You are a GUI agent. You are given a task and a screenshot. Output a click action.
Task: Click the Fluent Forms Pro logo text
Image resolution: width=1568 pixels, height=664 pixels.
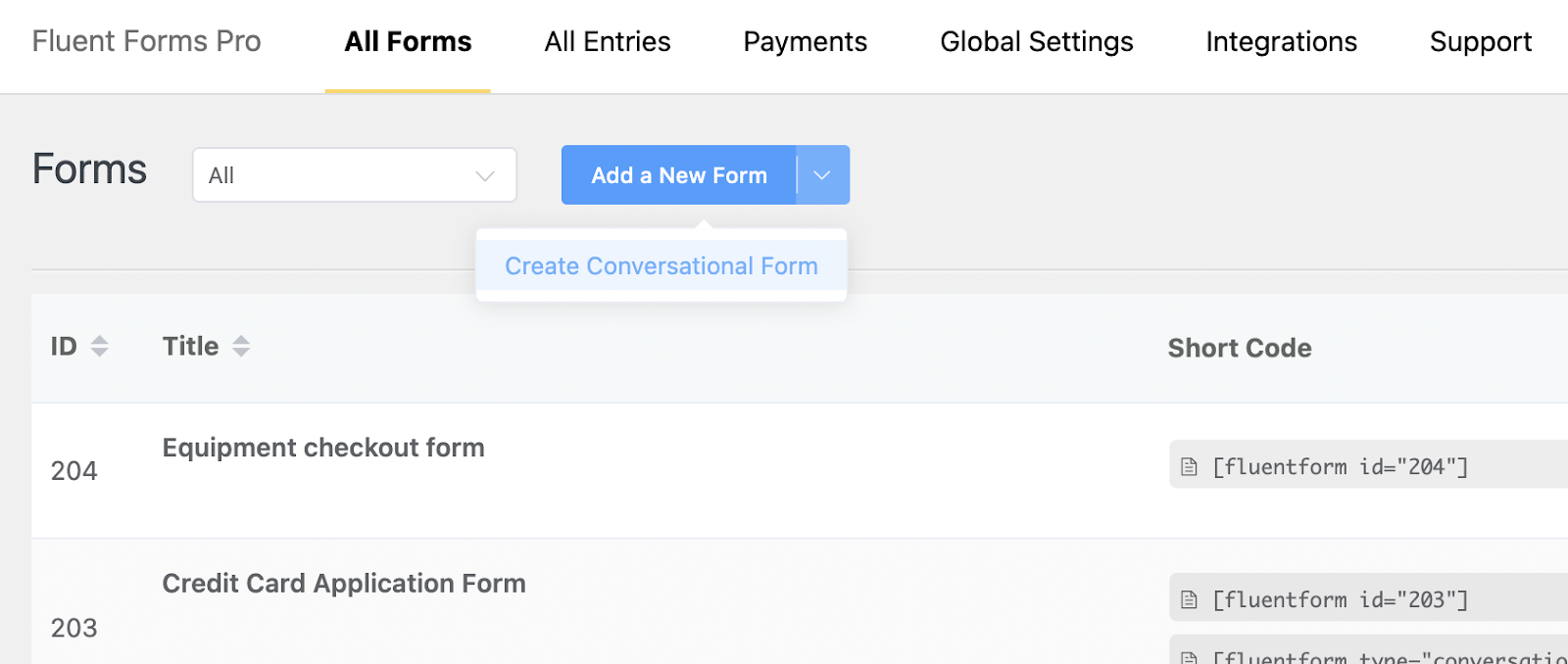[x=146, y=42]
